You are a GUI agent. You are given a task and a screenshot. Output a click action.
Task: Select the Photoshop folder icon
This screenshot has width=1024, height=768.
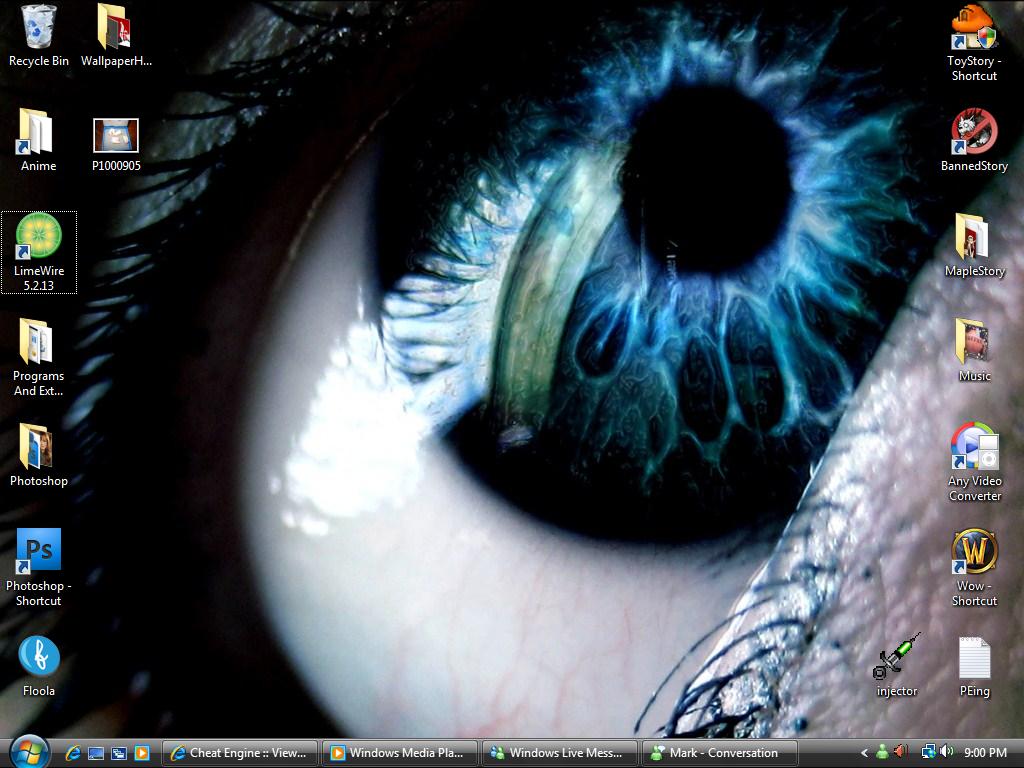click(x=36, y=447)
